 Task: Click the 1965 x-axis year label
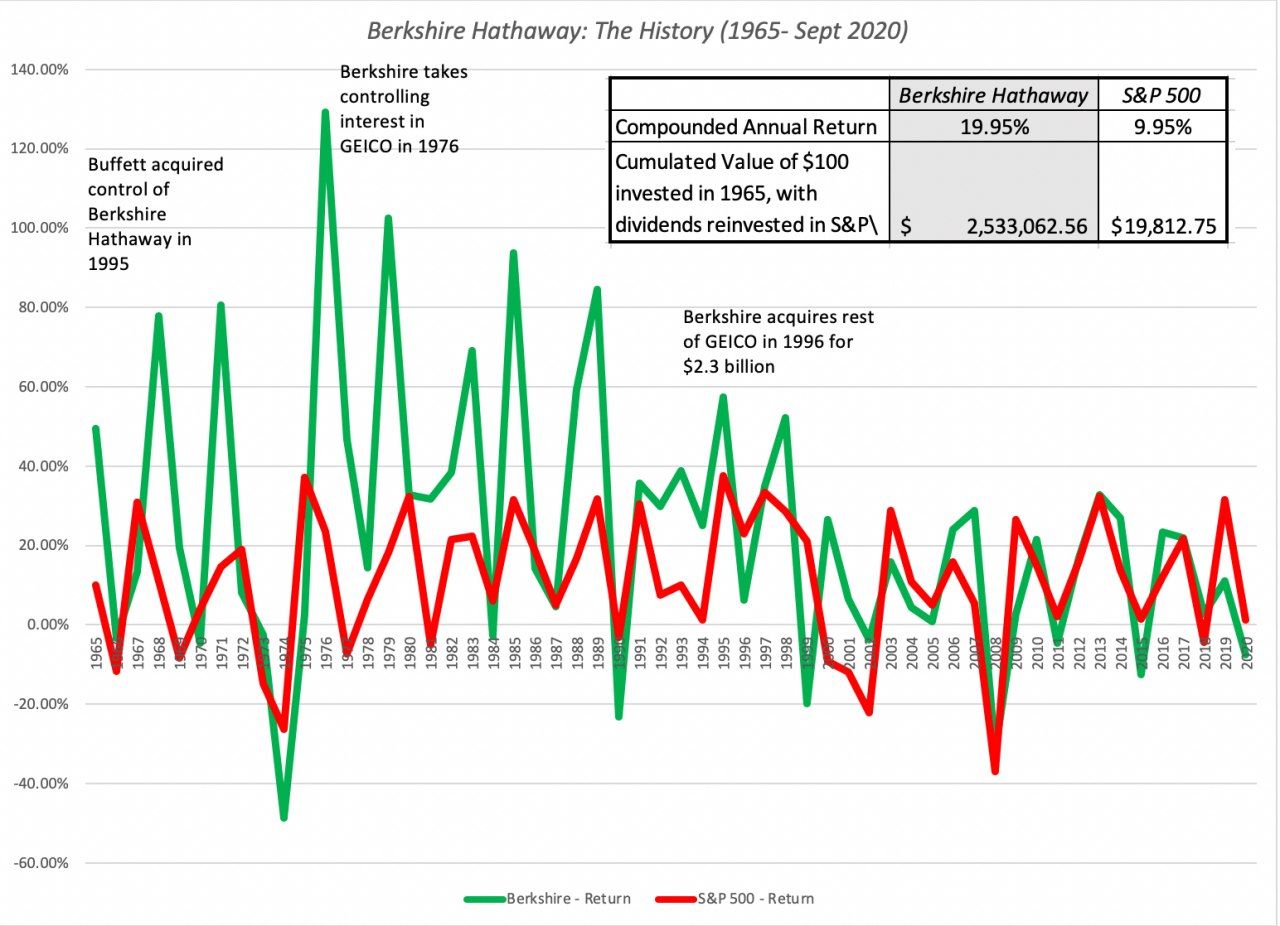[x=96, y=655]
